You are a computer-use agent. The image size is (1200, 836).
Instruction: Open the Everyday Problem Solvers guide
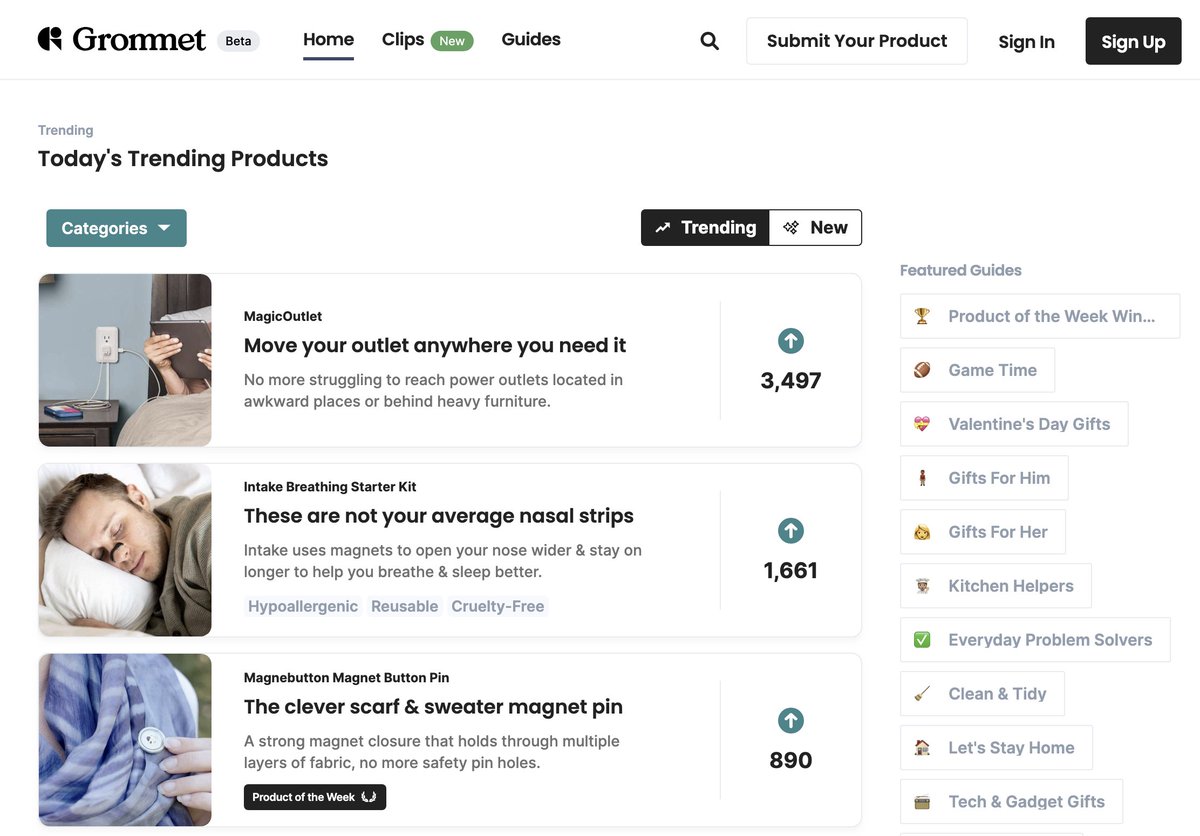pyautogui.click(x=1035, y=640)
